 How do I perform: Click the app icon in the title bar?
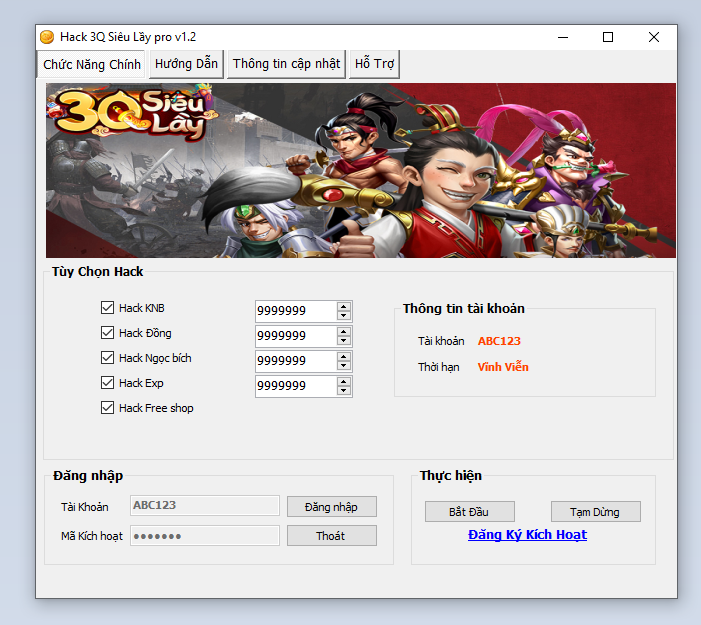[x=47, y=37]
